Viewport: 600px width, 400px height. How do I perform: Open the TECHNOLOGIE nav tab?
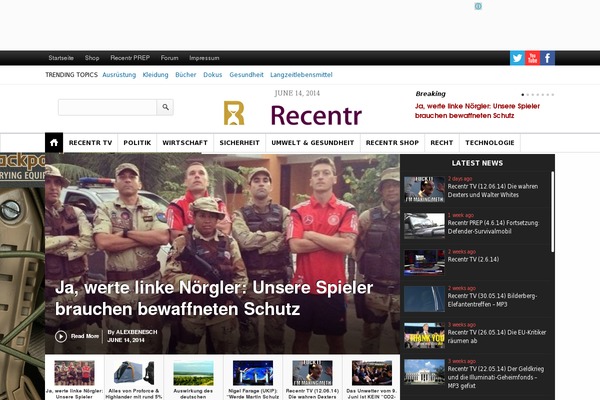(x=490, y=143)
